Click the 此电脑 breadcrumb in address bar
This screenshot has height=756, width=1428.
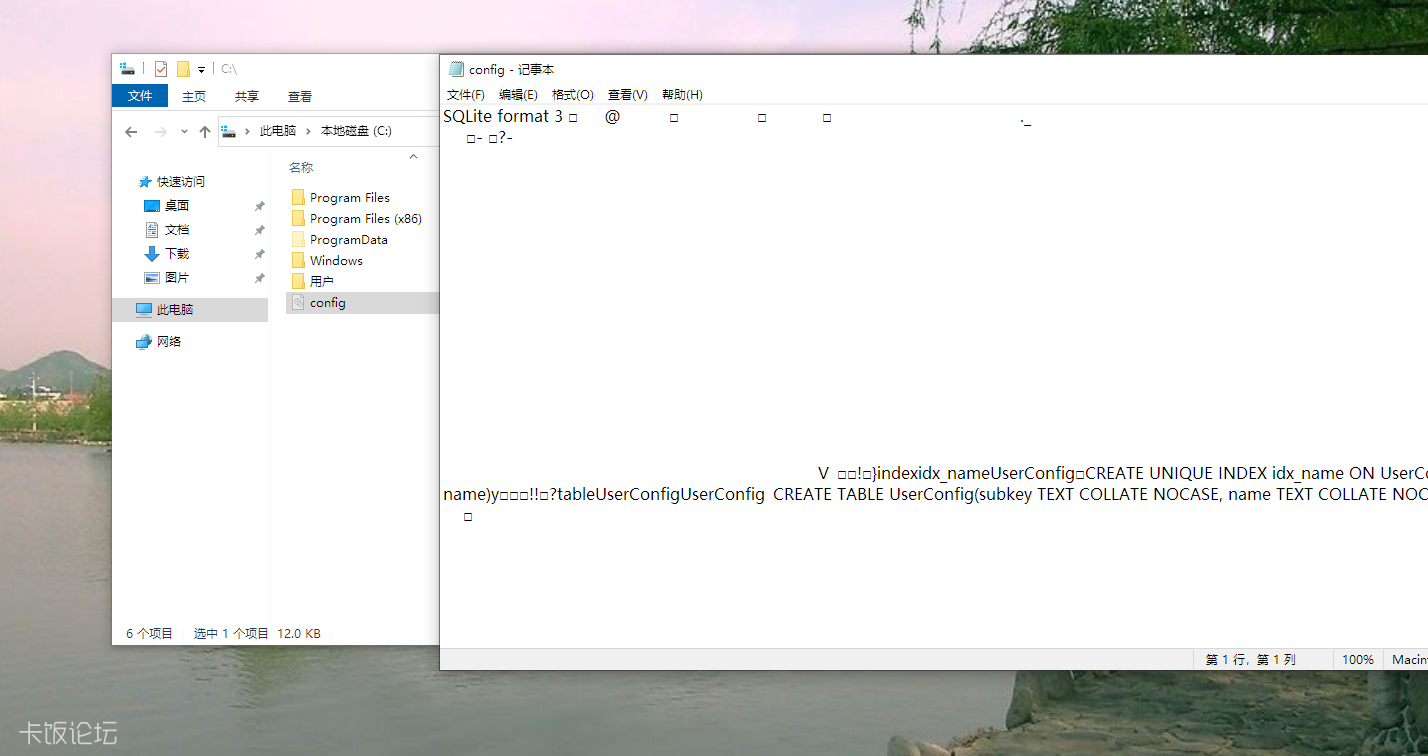pyautogui.click(x=277, y=131)
